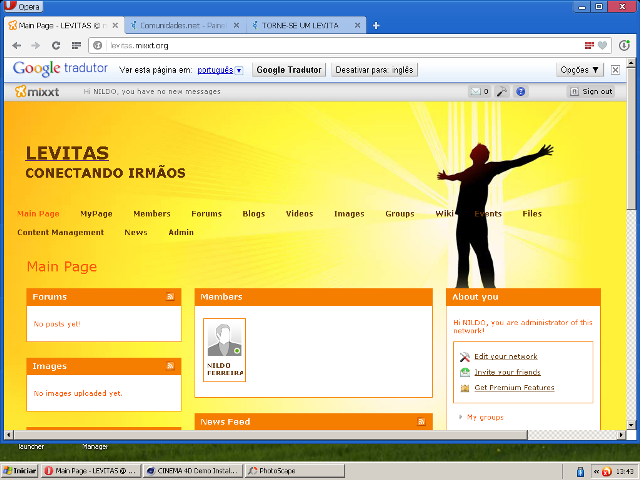This screenshot has width=640, height=480.
Task: Close the Main Page - LEVITAS tab
Action: tap(115, 25)
